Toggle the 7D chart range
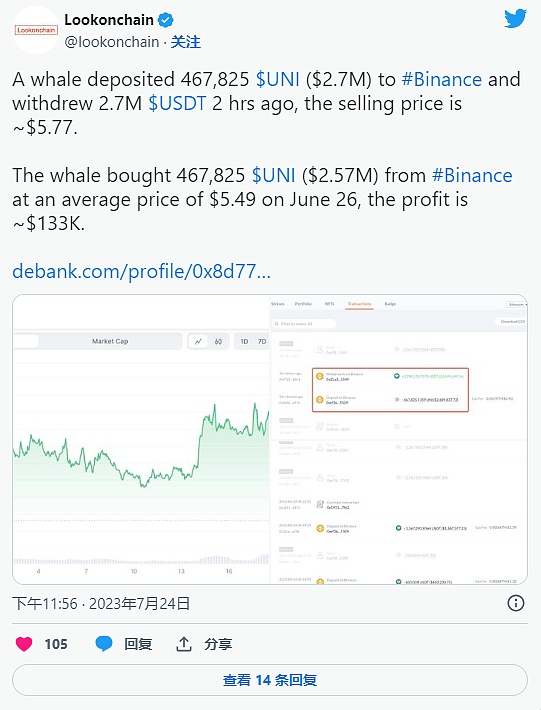 (262, 341)
